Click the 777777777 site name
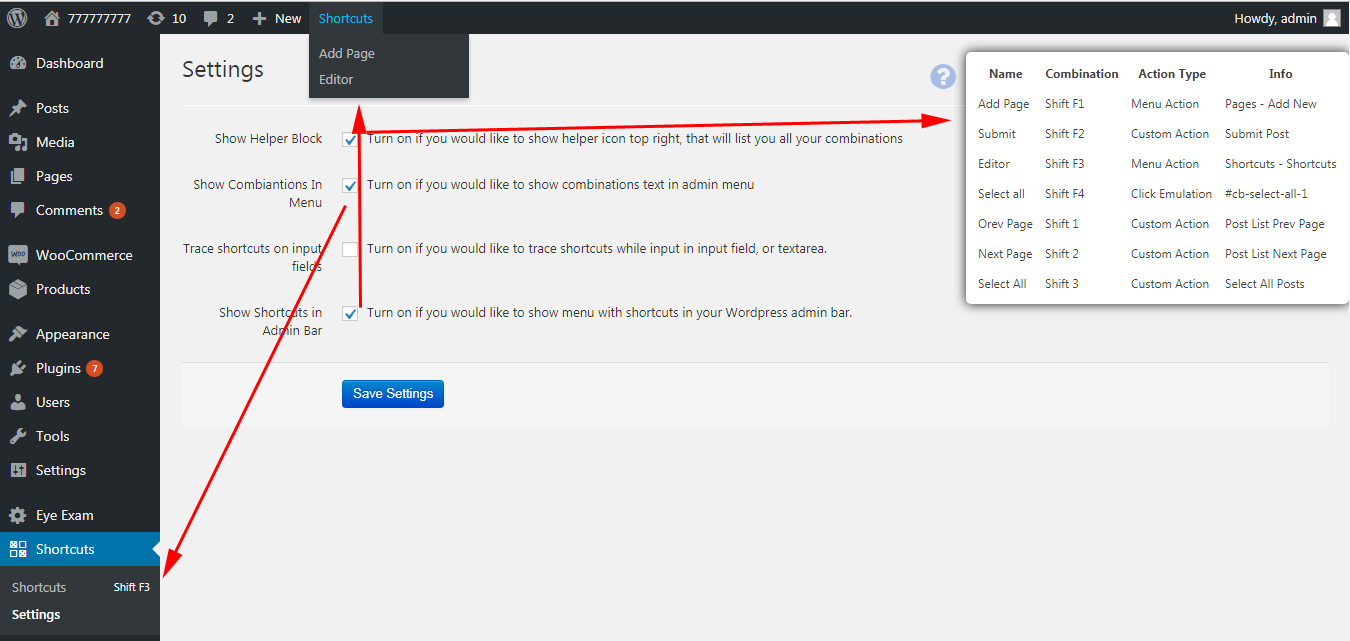Screen dimensions: 1350x641 coord(101,18)
